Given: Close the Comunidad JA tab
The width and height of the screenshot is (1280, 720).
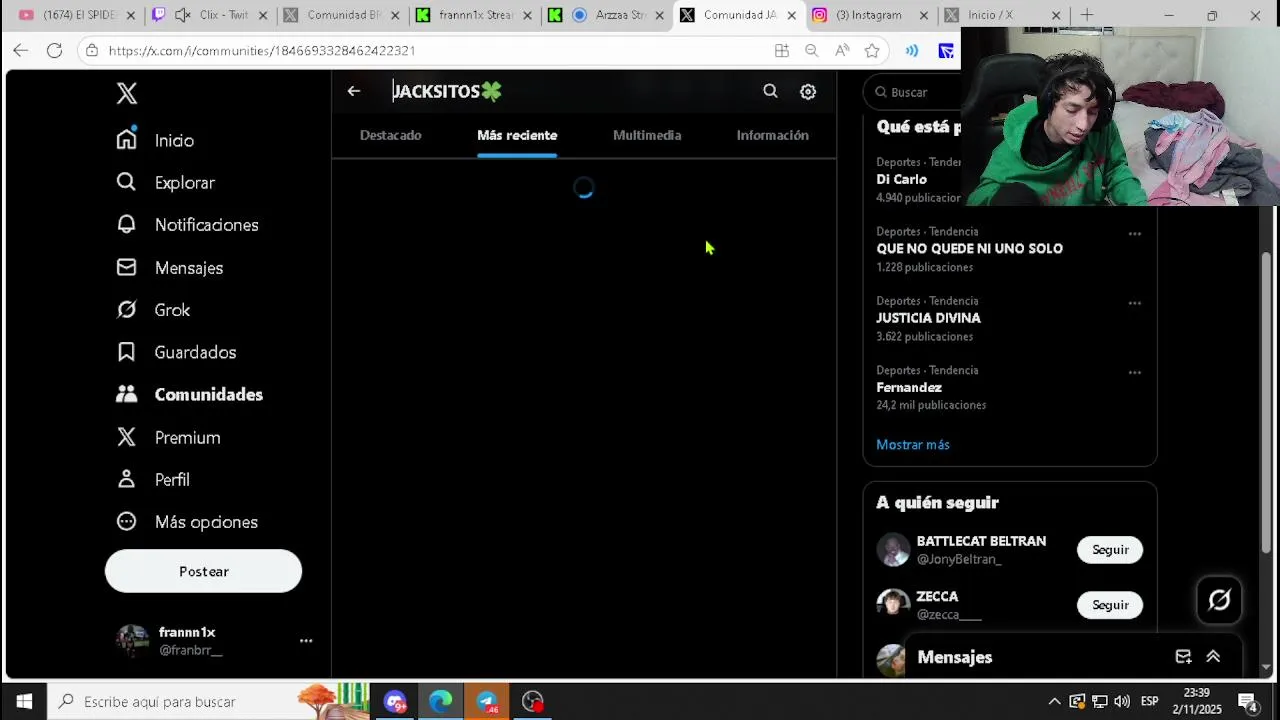Looking at the screenshot, I should pos(792,15).
